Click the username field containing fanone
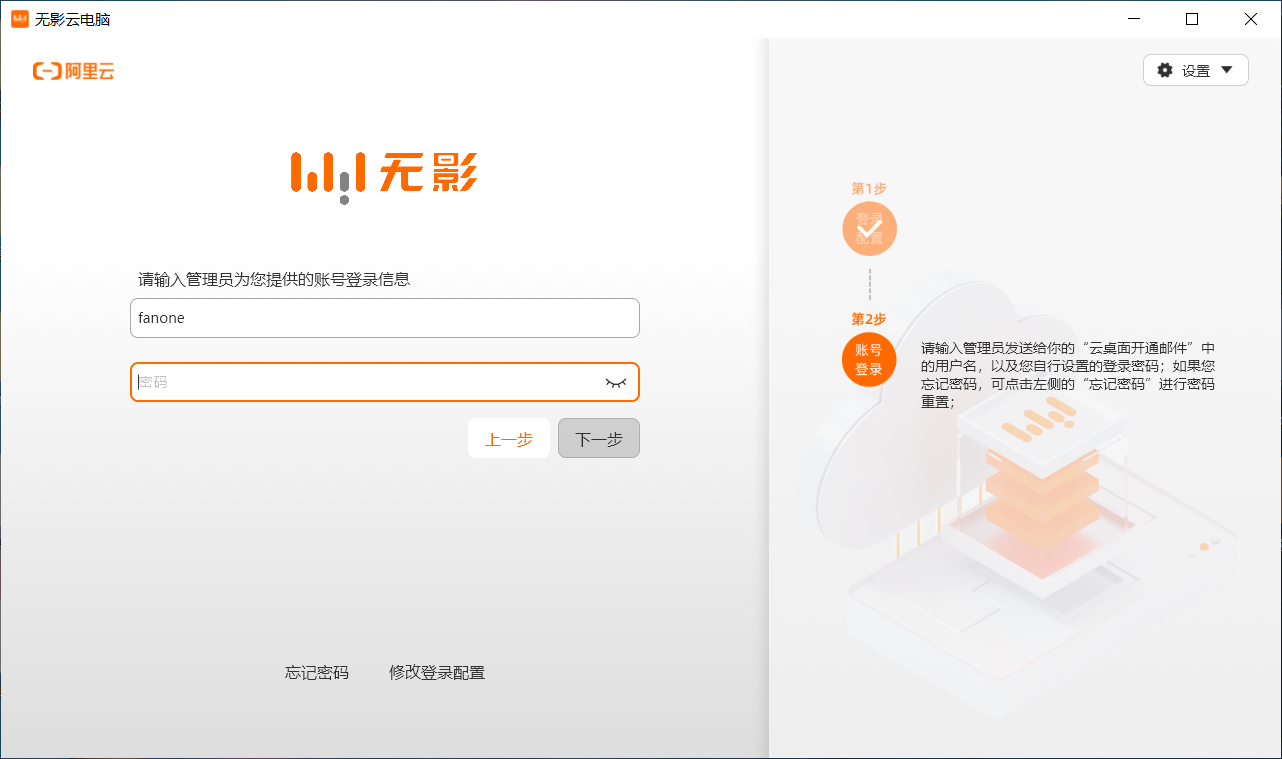The image size is (1282, 759). [x=385, y=318]
